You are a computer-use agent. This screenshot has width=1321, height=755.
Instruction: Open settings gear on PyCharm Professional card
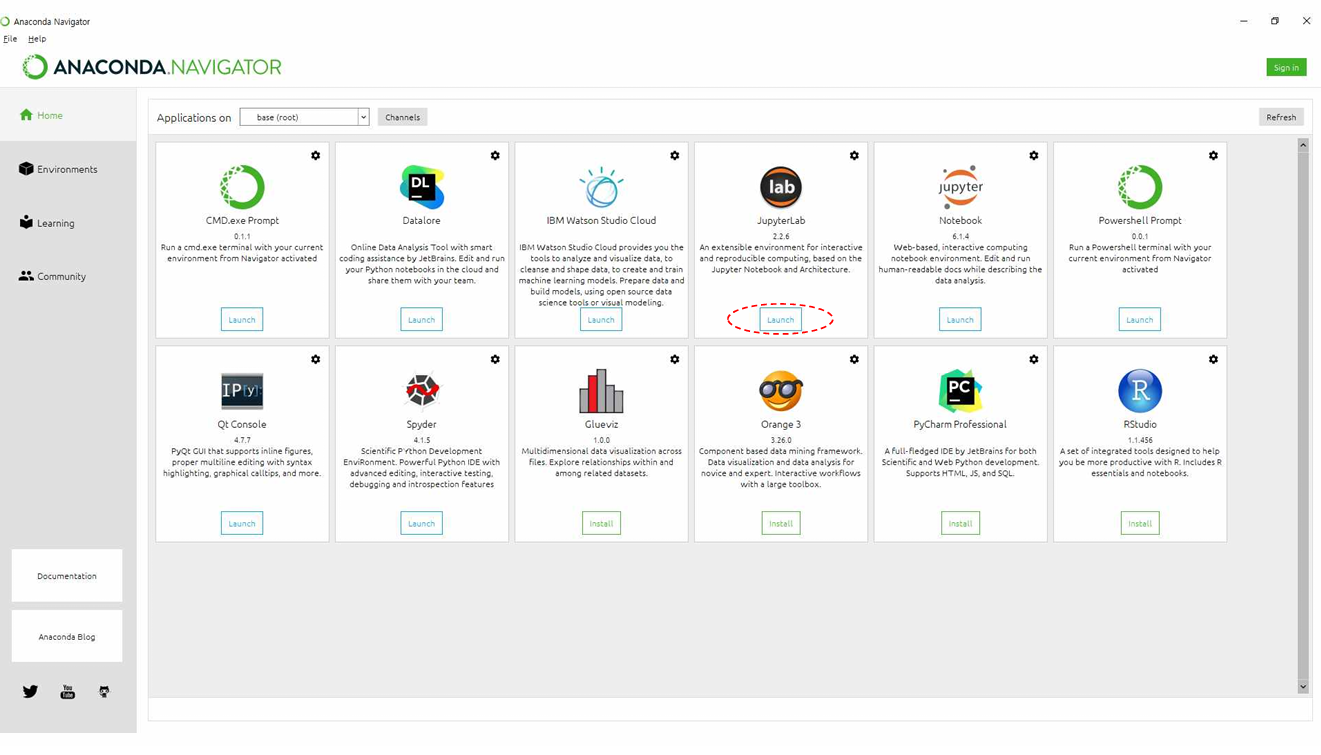(1034, 360)
